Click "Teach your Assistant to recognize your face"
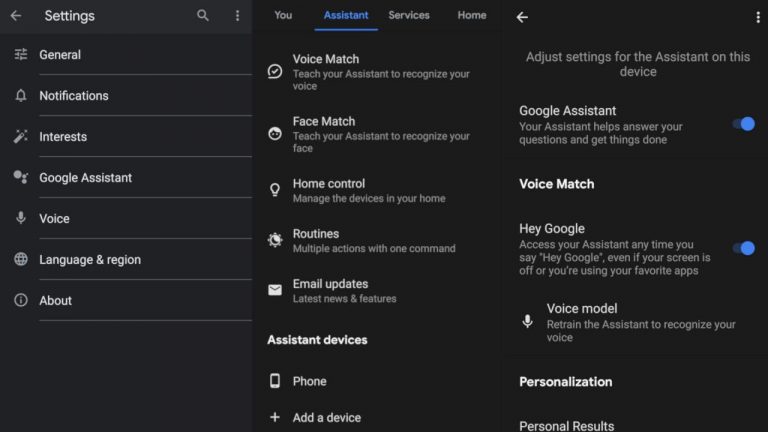 coord(381,142)
